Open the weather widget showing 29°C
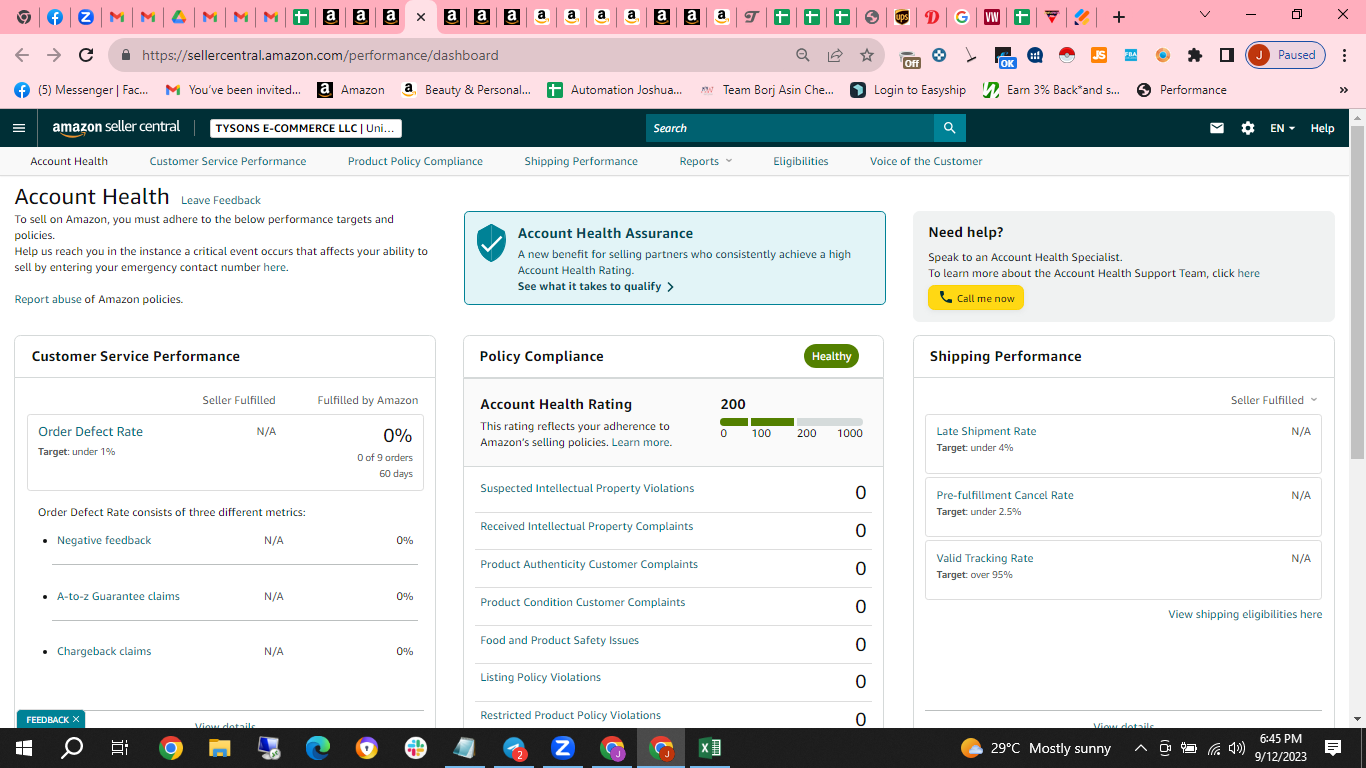This screenshot has height=768, width=1366. pos(1036,748)
